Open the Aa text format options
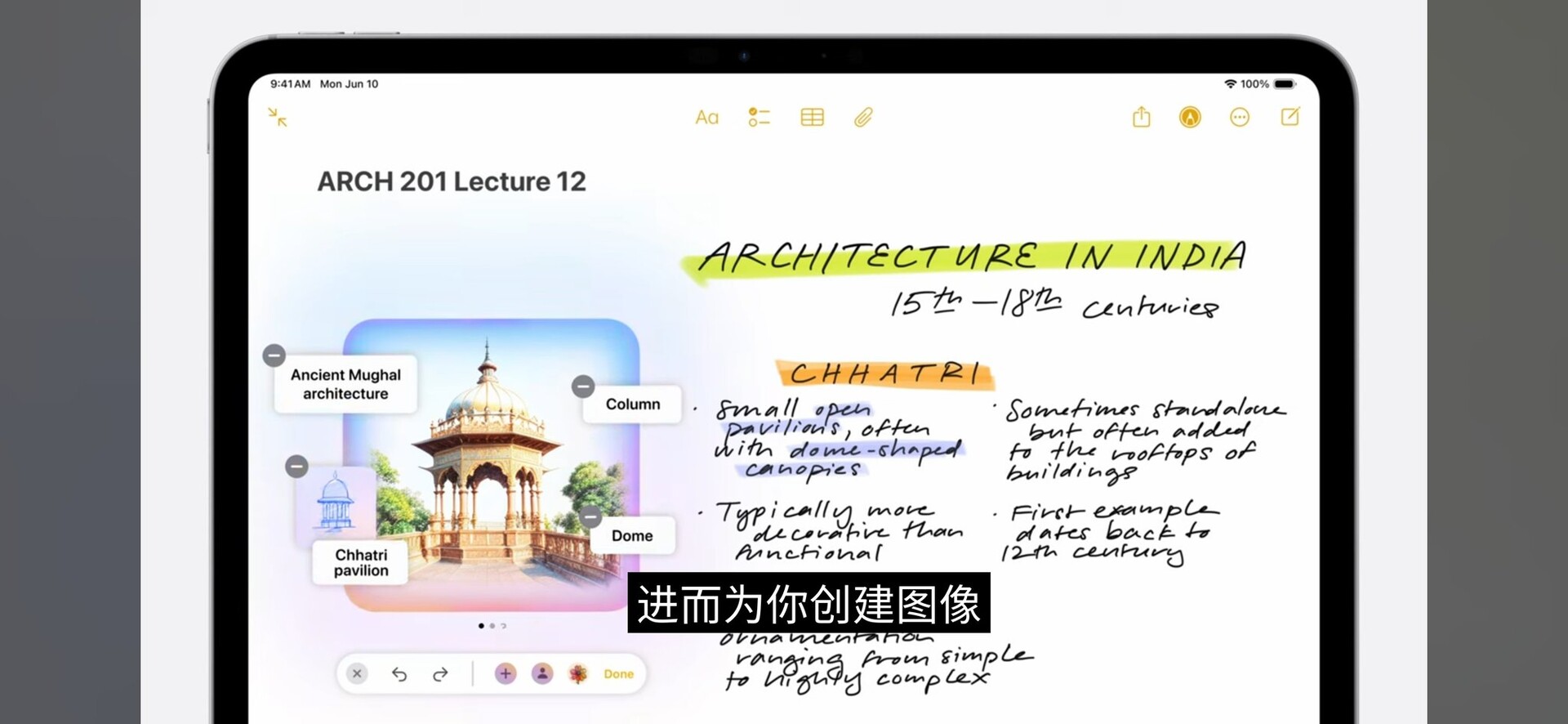The height and width of the screenshot is (724, 1568). [x=706, y=118]
